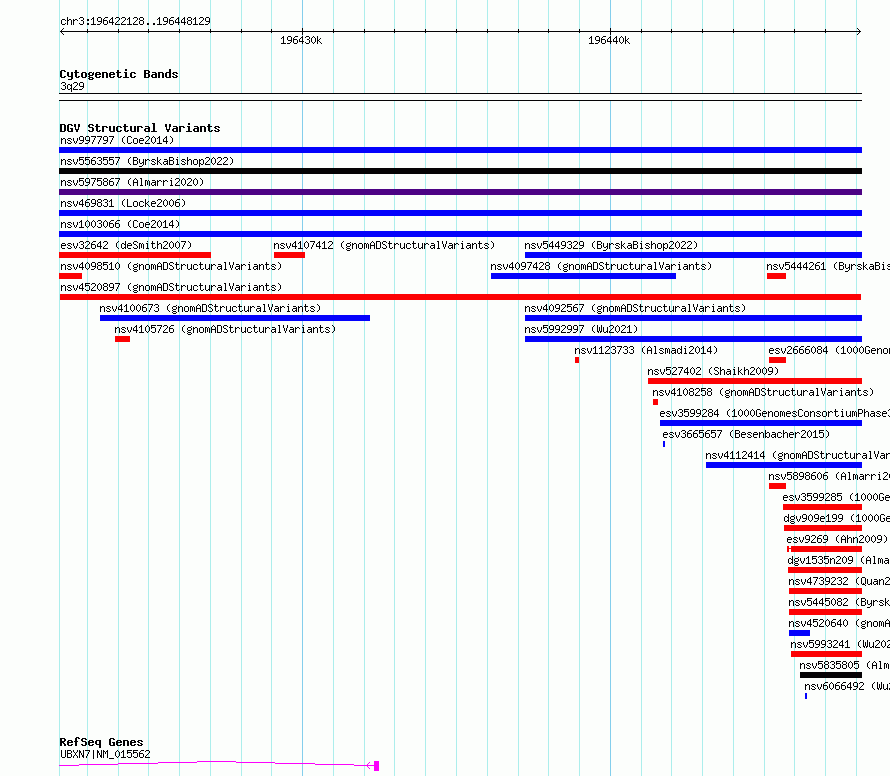
Task: Click the ruler's right arrow end
Action: pyautogui.click(x=859, y=32)
